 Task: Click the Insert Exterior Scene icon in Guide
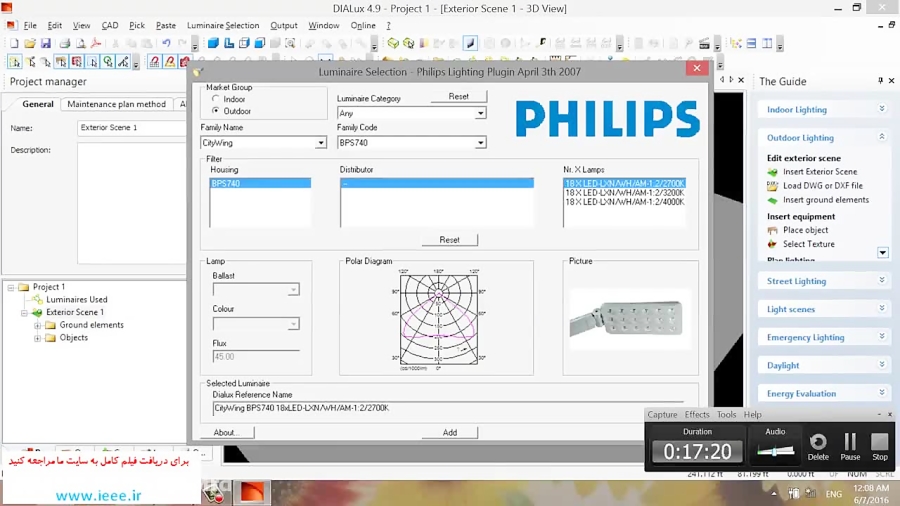click(773, 172)
